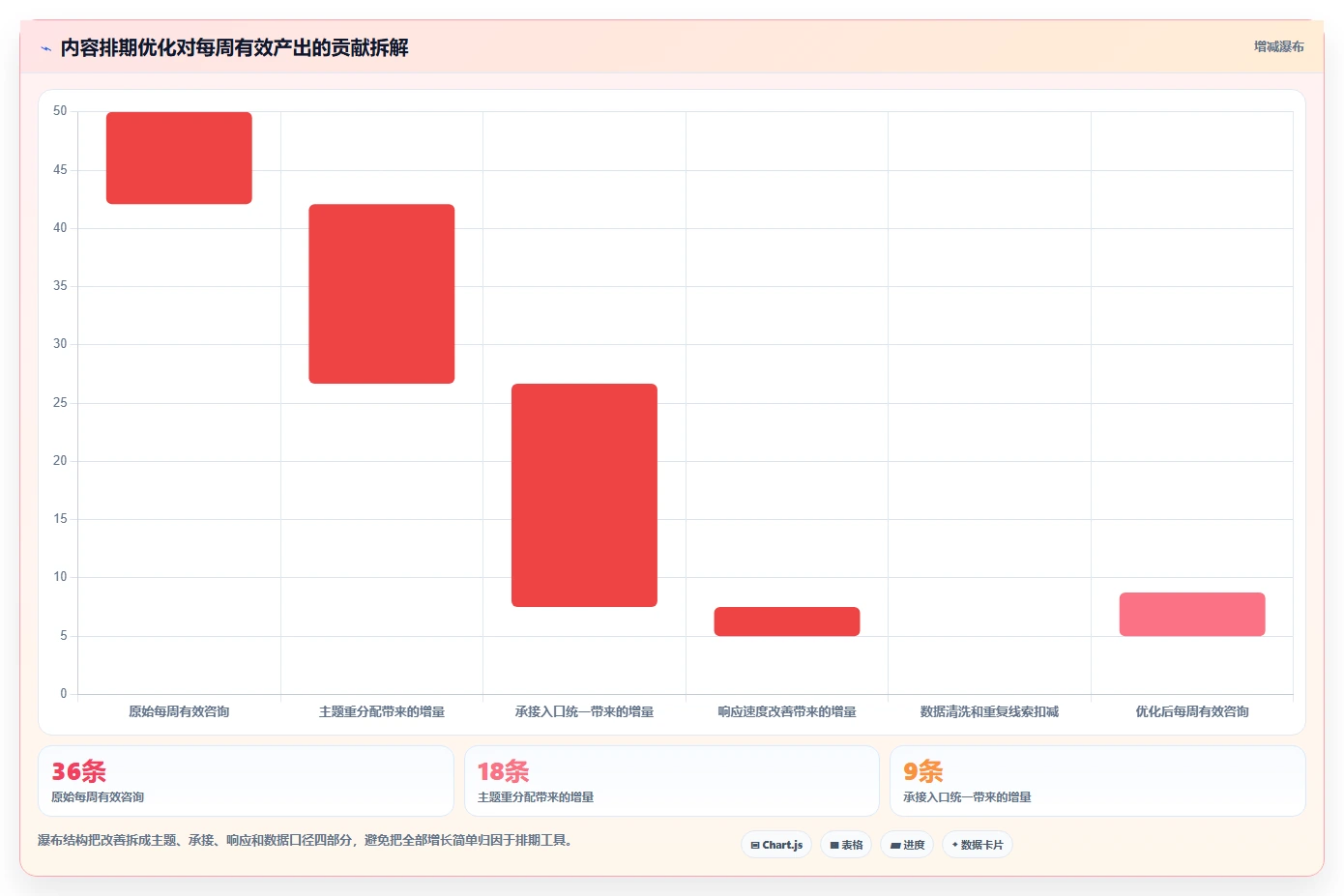The height and width of the screenshot is (896, 1344).
Task: Click axis label 响应速度改善带来的增量
Action: click(787, 711)
